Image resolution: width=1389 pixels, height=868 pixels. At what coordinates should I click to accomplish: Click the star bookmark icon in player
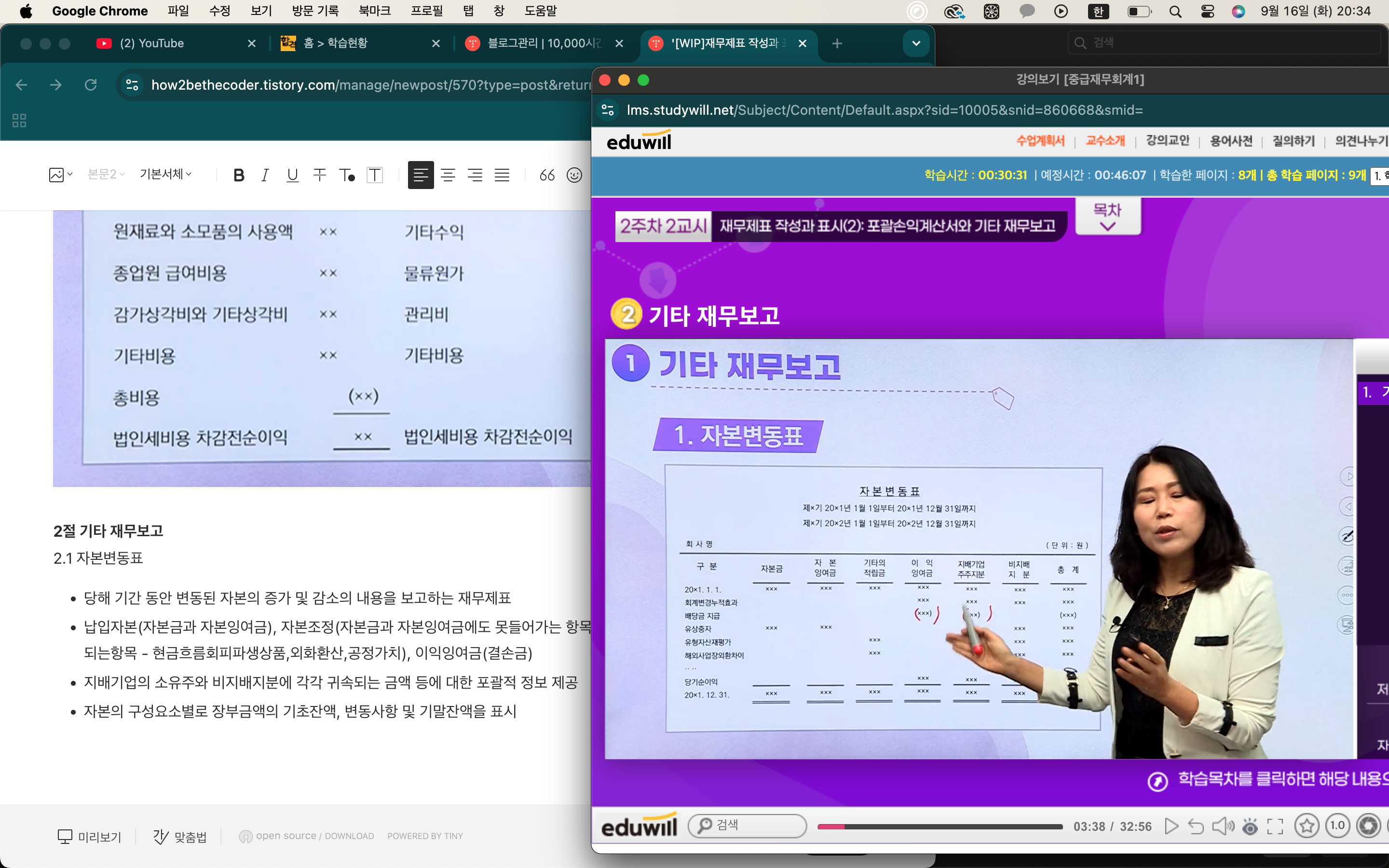(1307, 826)
